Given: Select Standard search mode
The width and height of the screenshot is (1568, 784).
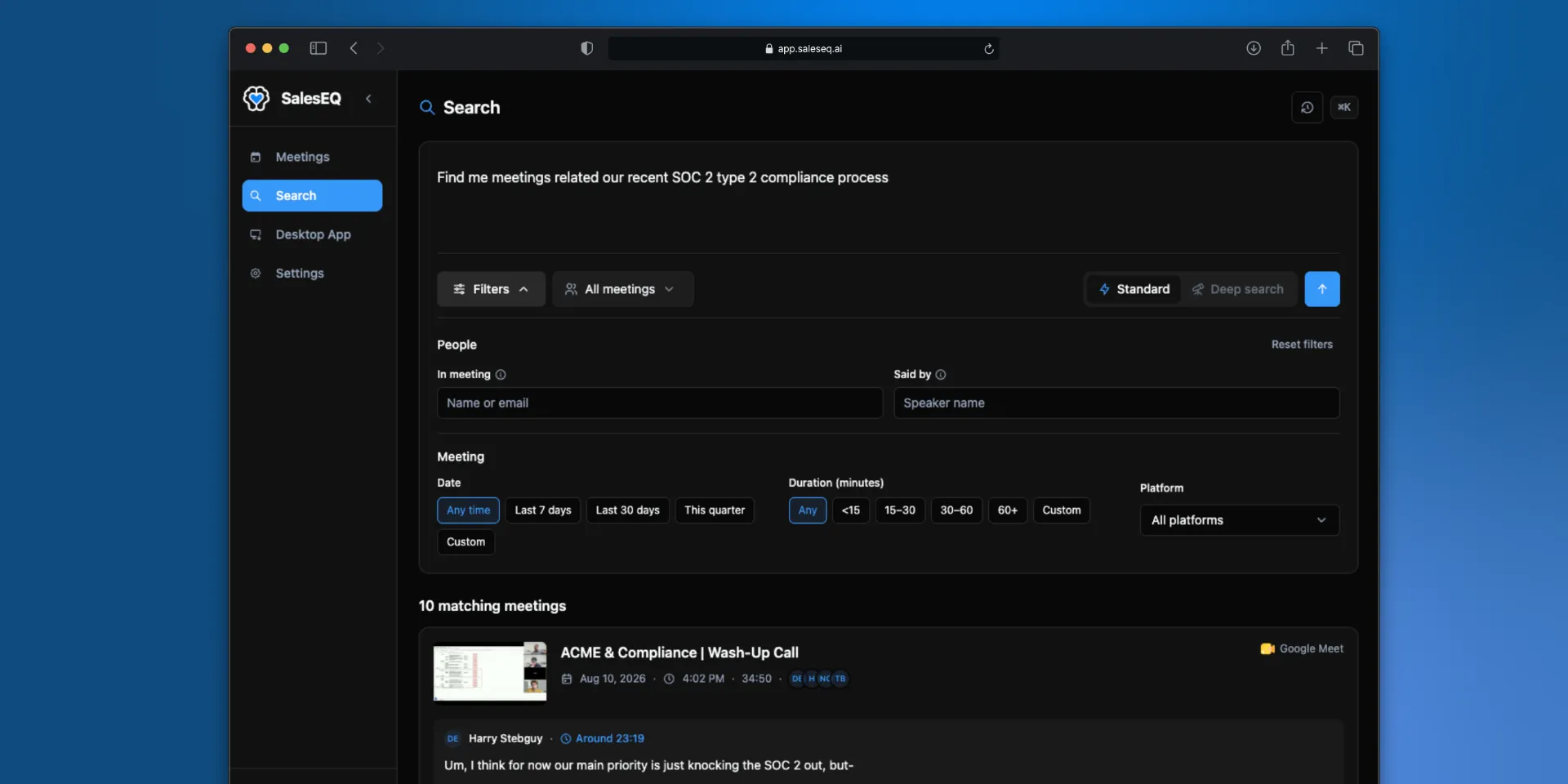Looking at the screenshot, I should coord(1134,289).
